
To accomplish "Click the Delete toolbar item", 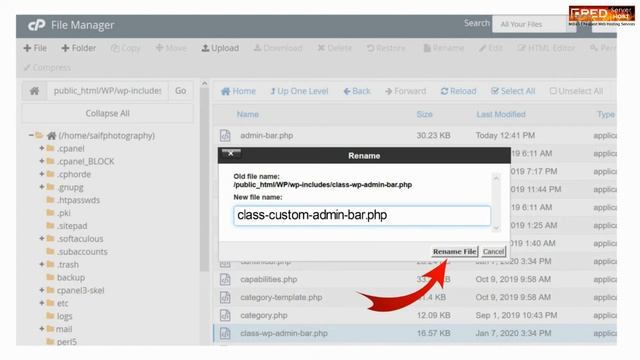I will [x=335, y=48].
